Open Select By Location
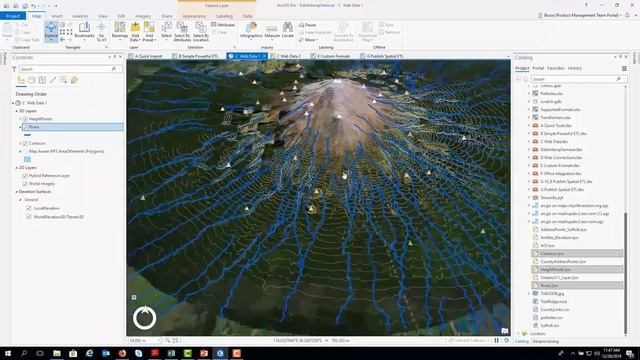Screen dimensions: 640x360 (200, 31)
